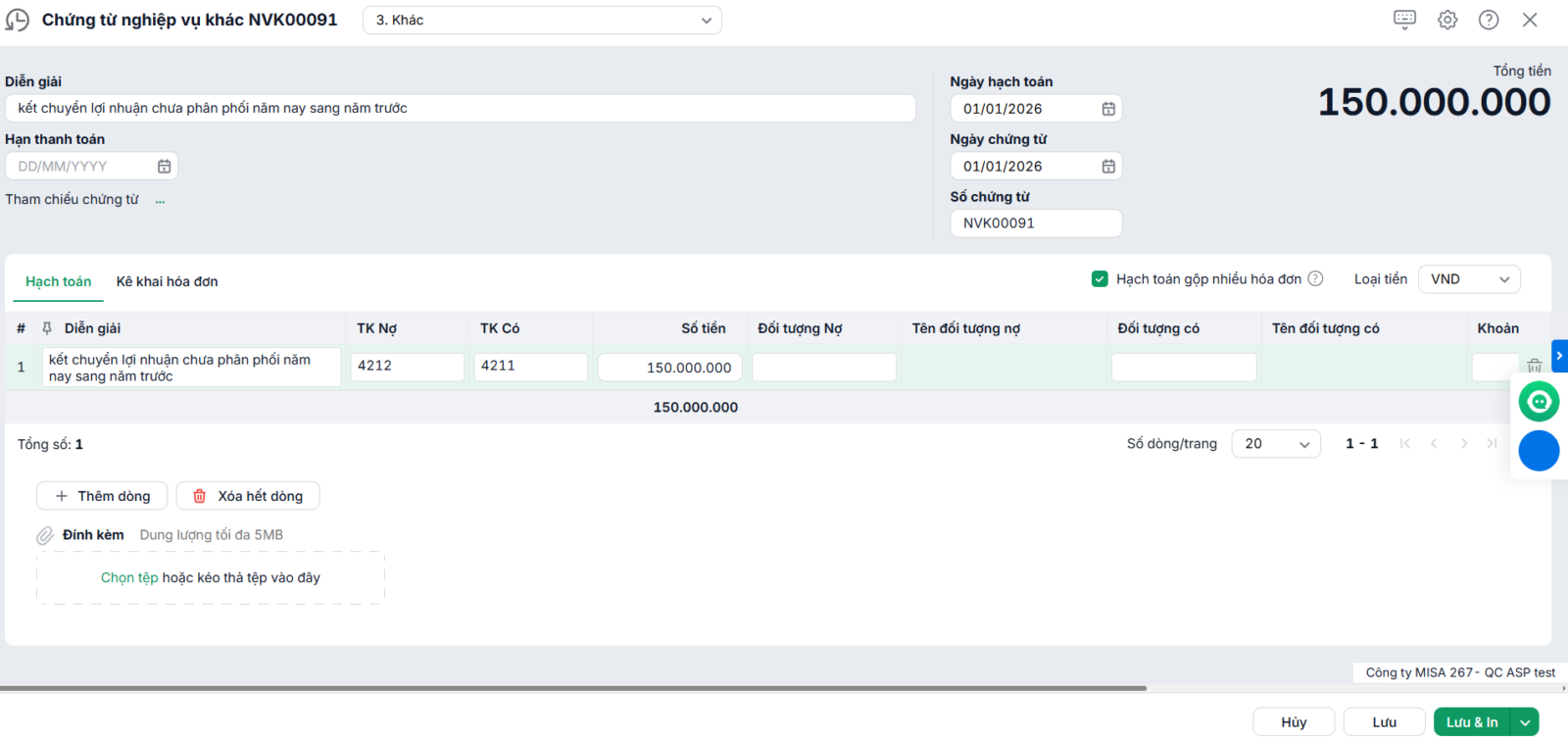Open the settings gear icon

tap(1447, 20)
